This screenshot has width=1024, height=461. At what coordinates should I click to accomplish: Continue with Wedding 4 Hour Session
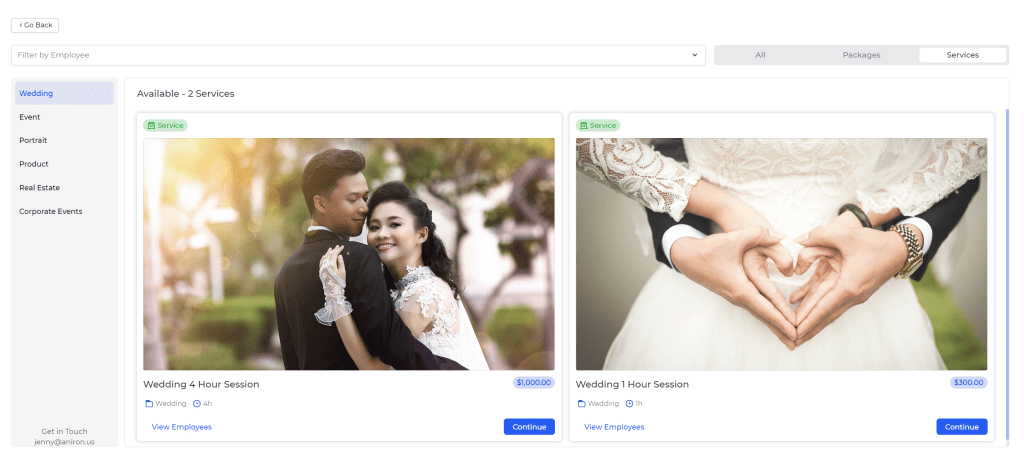529,427
